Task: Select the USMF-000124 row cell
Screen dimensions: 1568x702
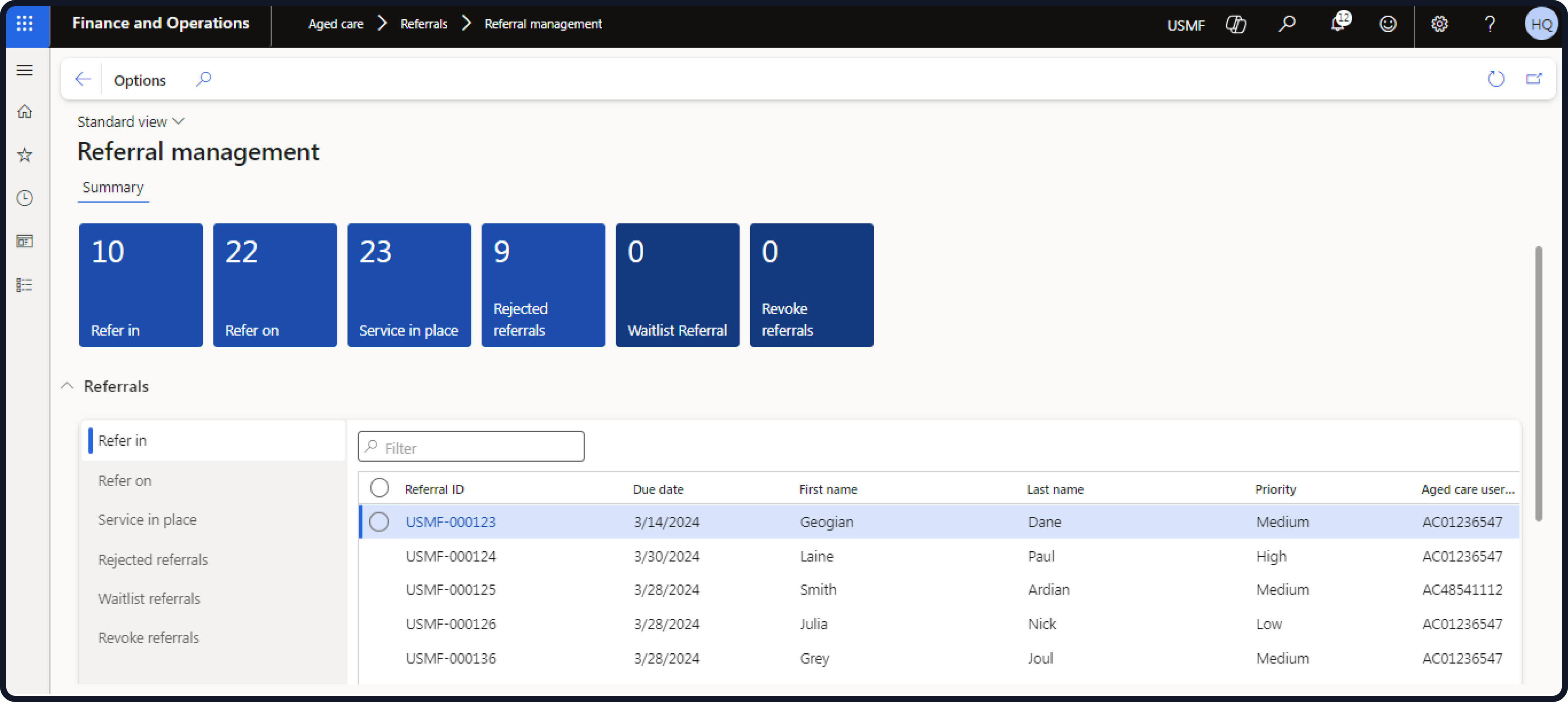Action: click(450, 556)
